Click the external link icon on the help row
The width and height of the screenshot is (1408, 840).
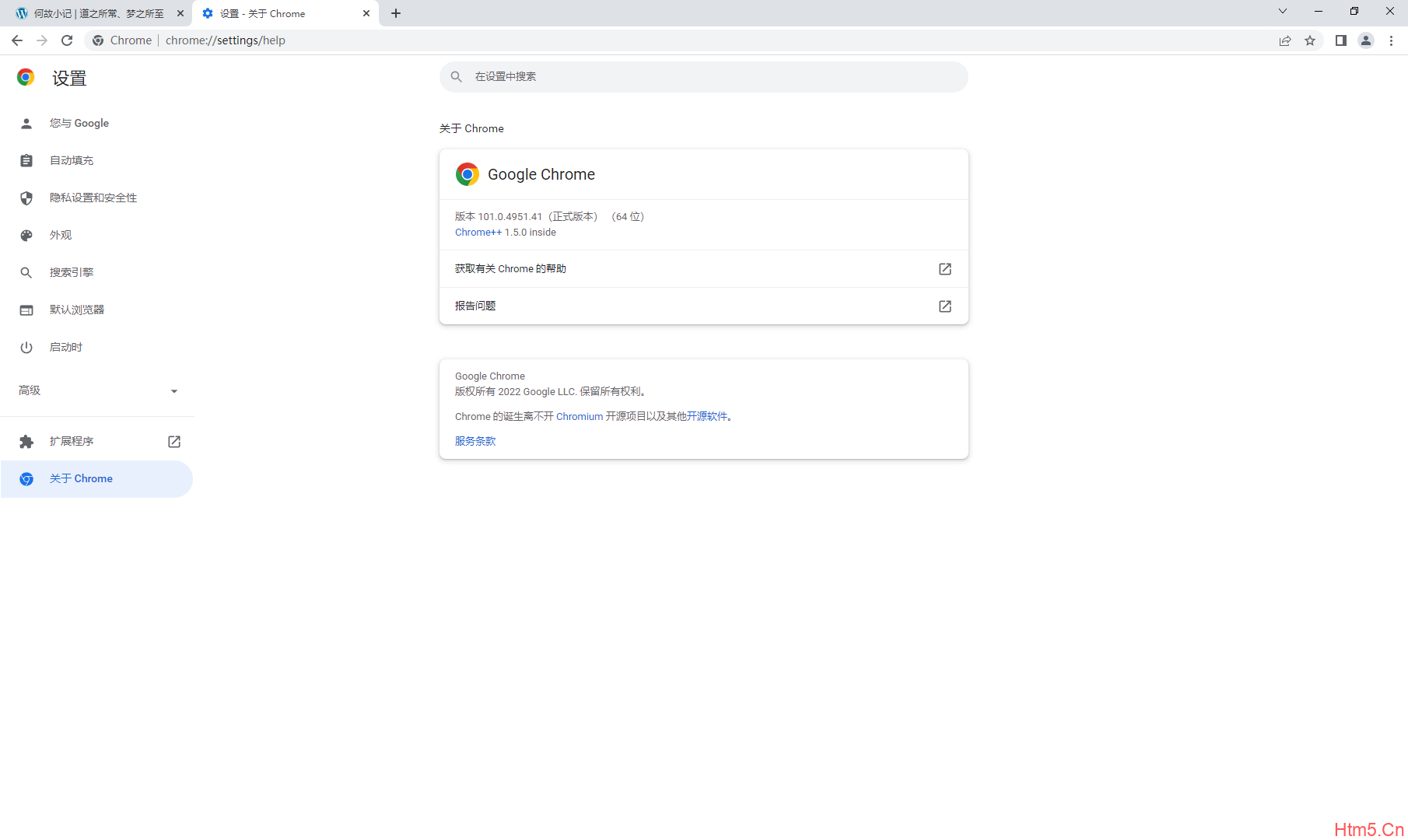945,269
